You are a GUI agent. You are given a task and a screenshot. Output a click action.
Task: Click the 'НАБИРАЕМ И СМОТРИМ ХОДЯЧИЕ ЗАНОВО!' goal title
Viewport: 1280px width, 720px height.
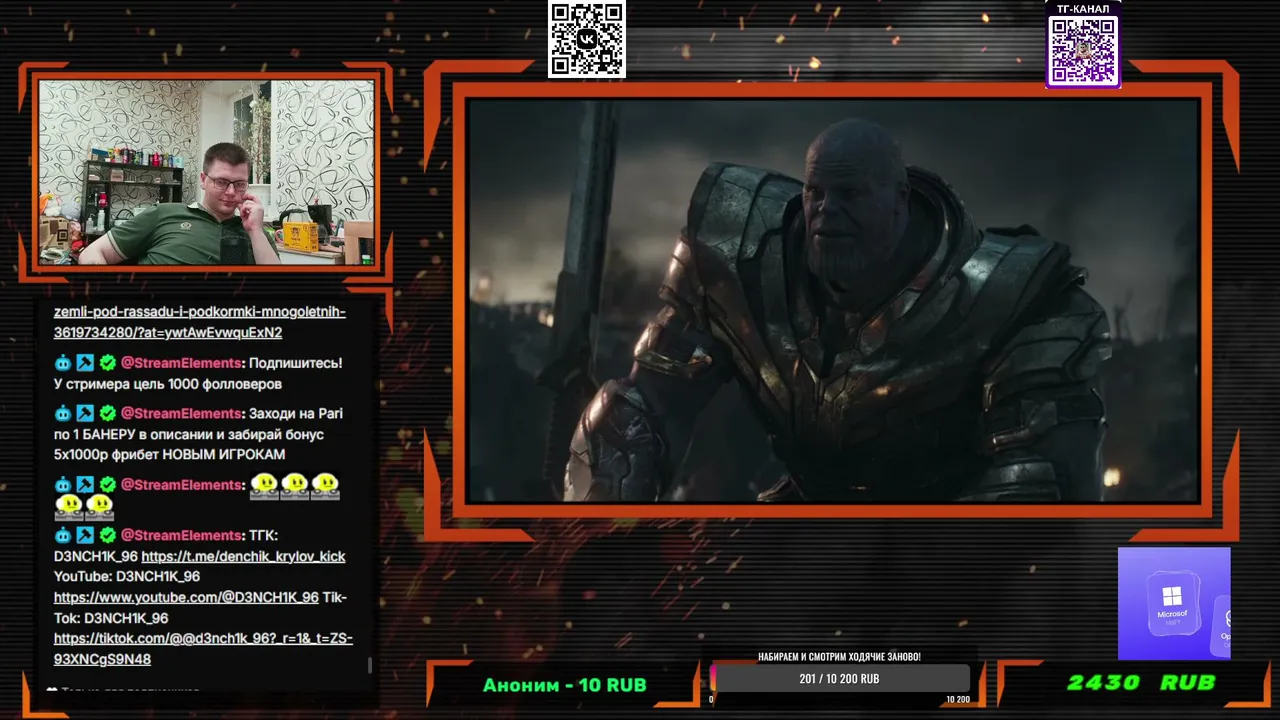point(840,657)
